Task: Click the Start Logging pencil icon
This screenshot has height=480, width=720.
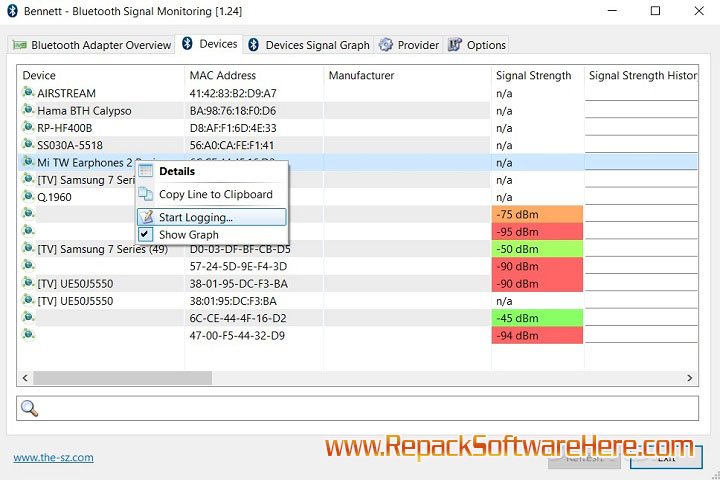Action: (146, 217)
